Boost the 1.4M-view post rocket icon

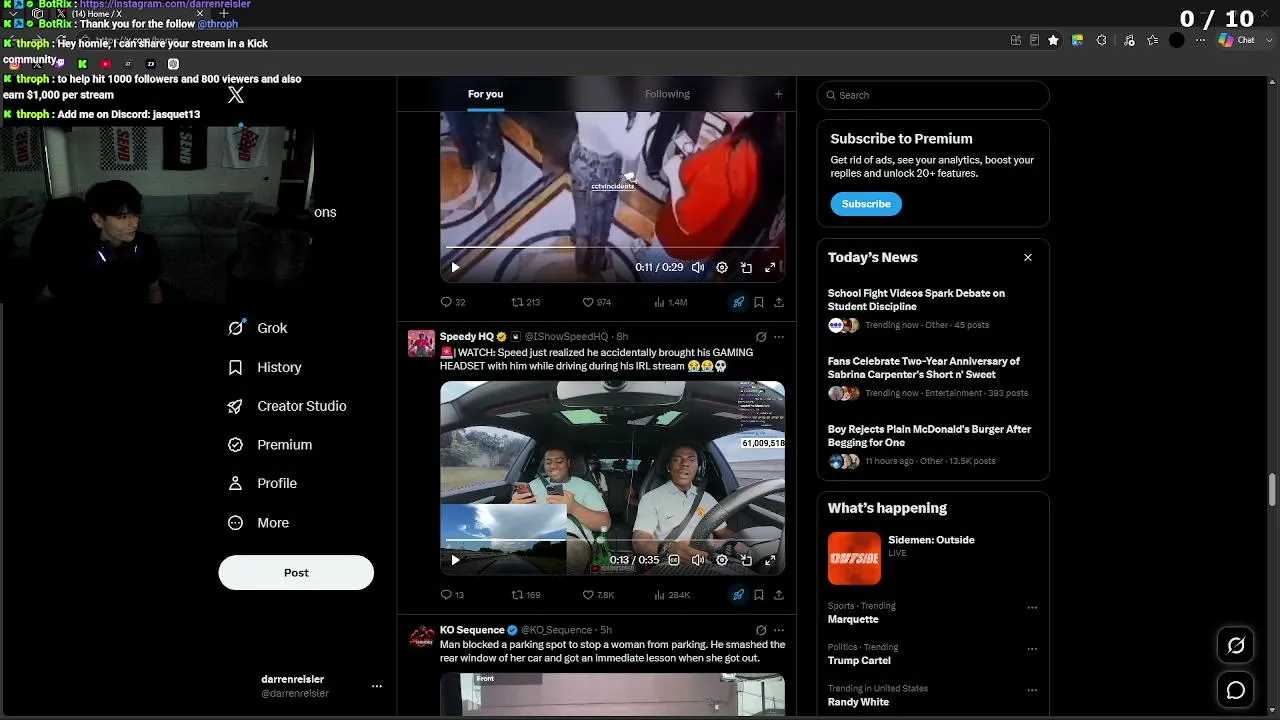tap(738, 302)
